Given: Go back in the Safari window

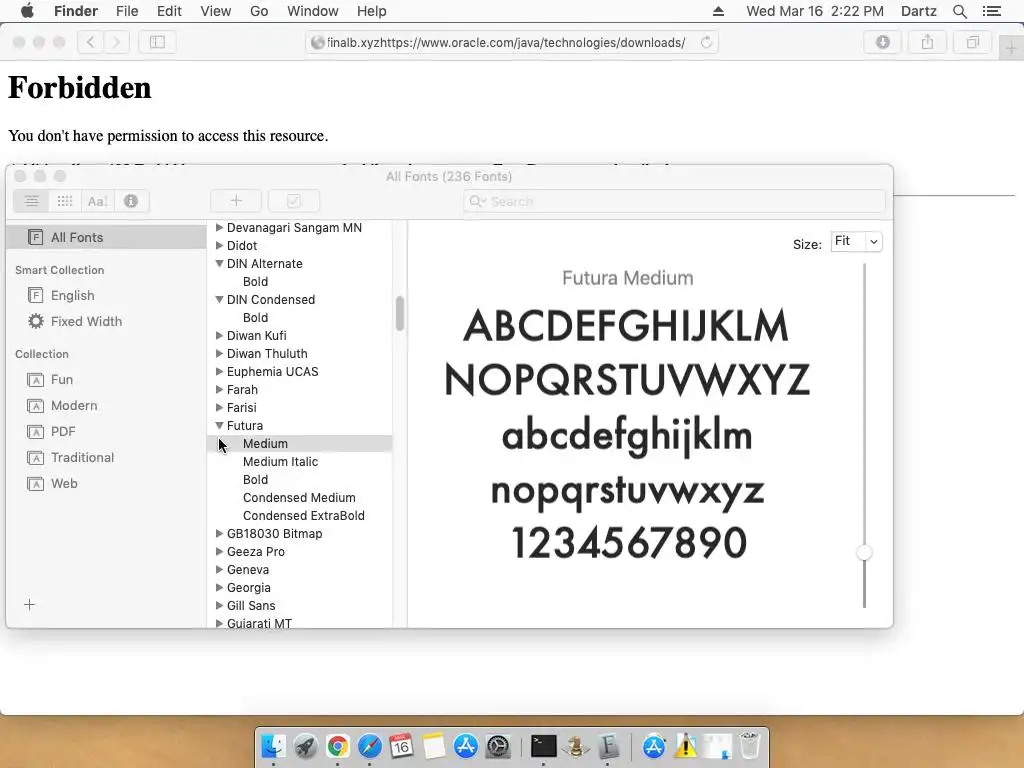Looking at the screenshot, I should tap(91, 42).
